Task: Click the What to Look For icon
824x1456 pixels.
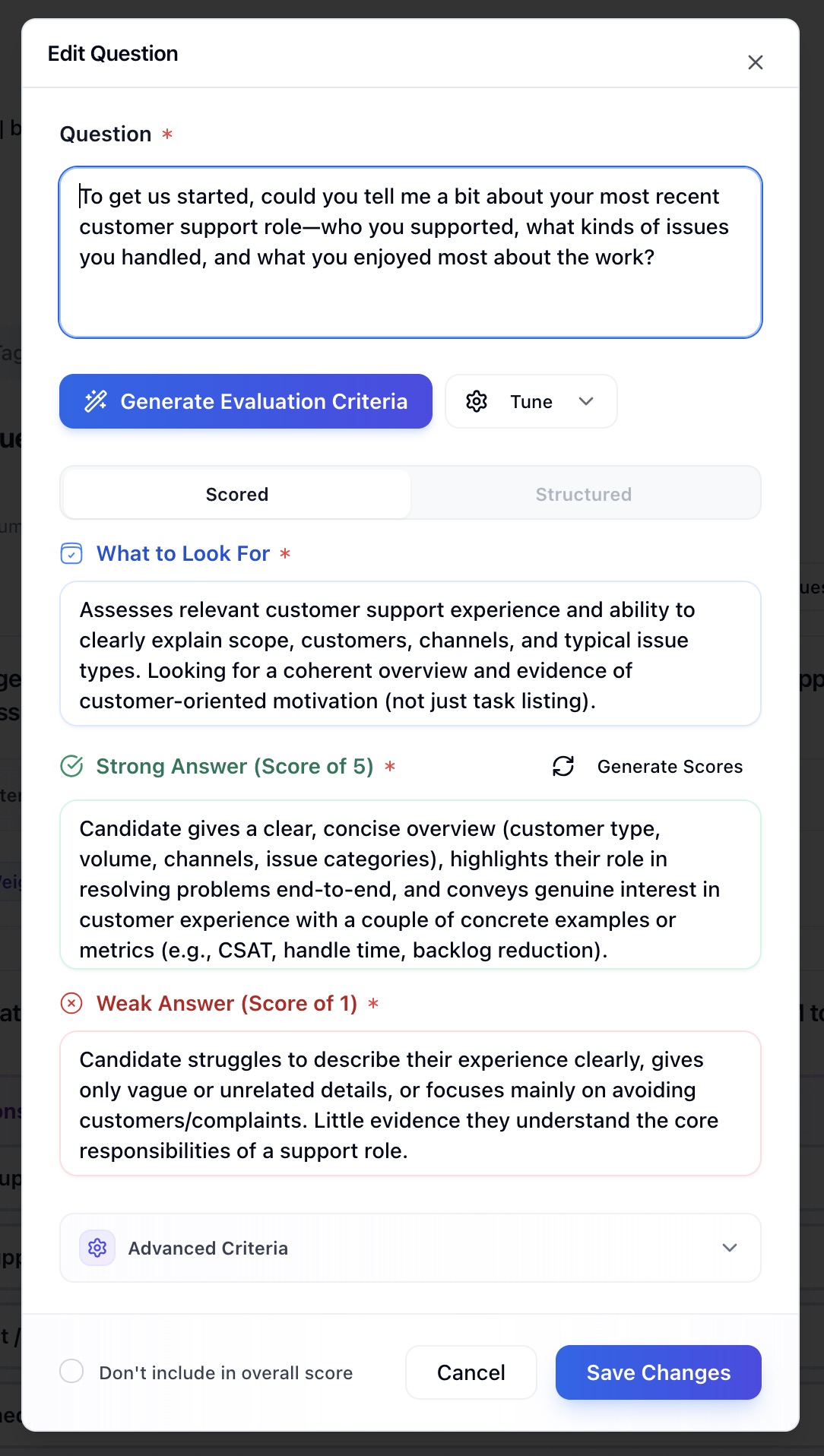Action: point(71,553)
